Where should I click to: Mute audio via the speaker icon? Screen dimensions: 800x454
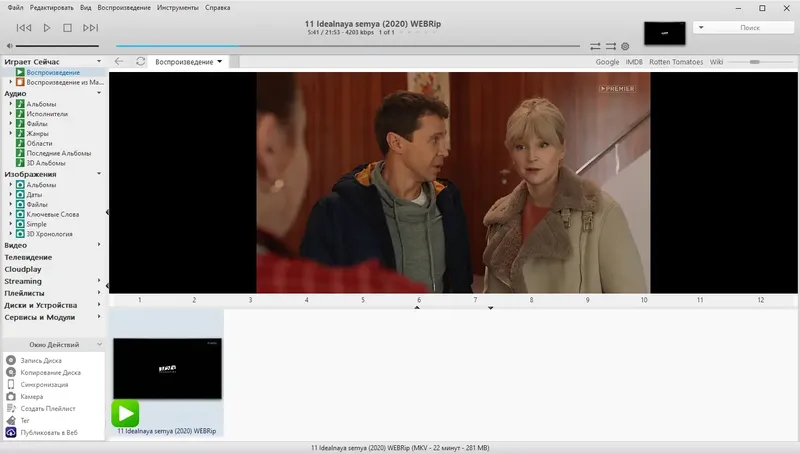click(9, 46)
